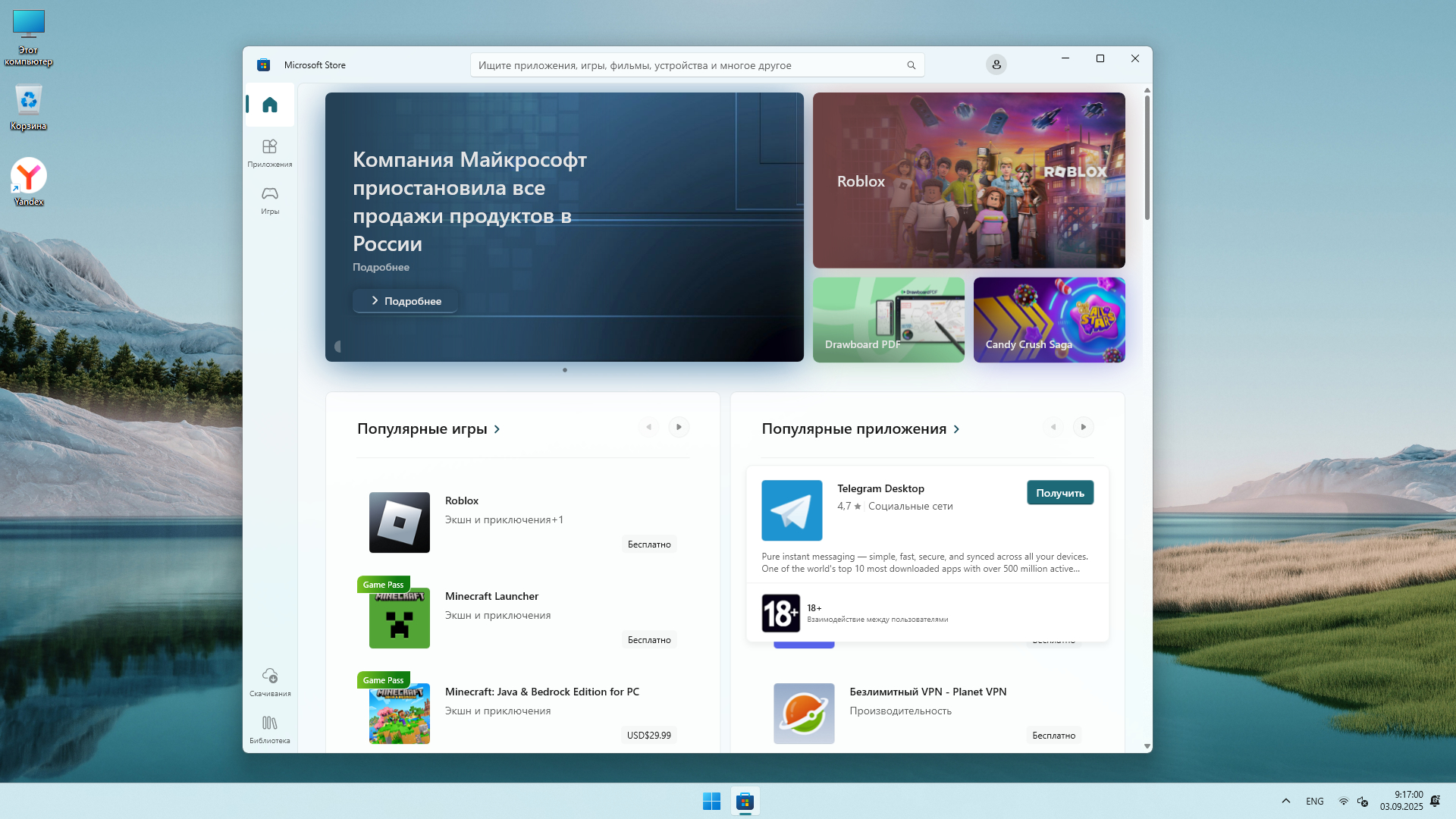The image size is (1456, 819).
Task: Click the Подробнее button on banner
Action: (405, 301)
